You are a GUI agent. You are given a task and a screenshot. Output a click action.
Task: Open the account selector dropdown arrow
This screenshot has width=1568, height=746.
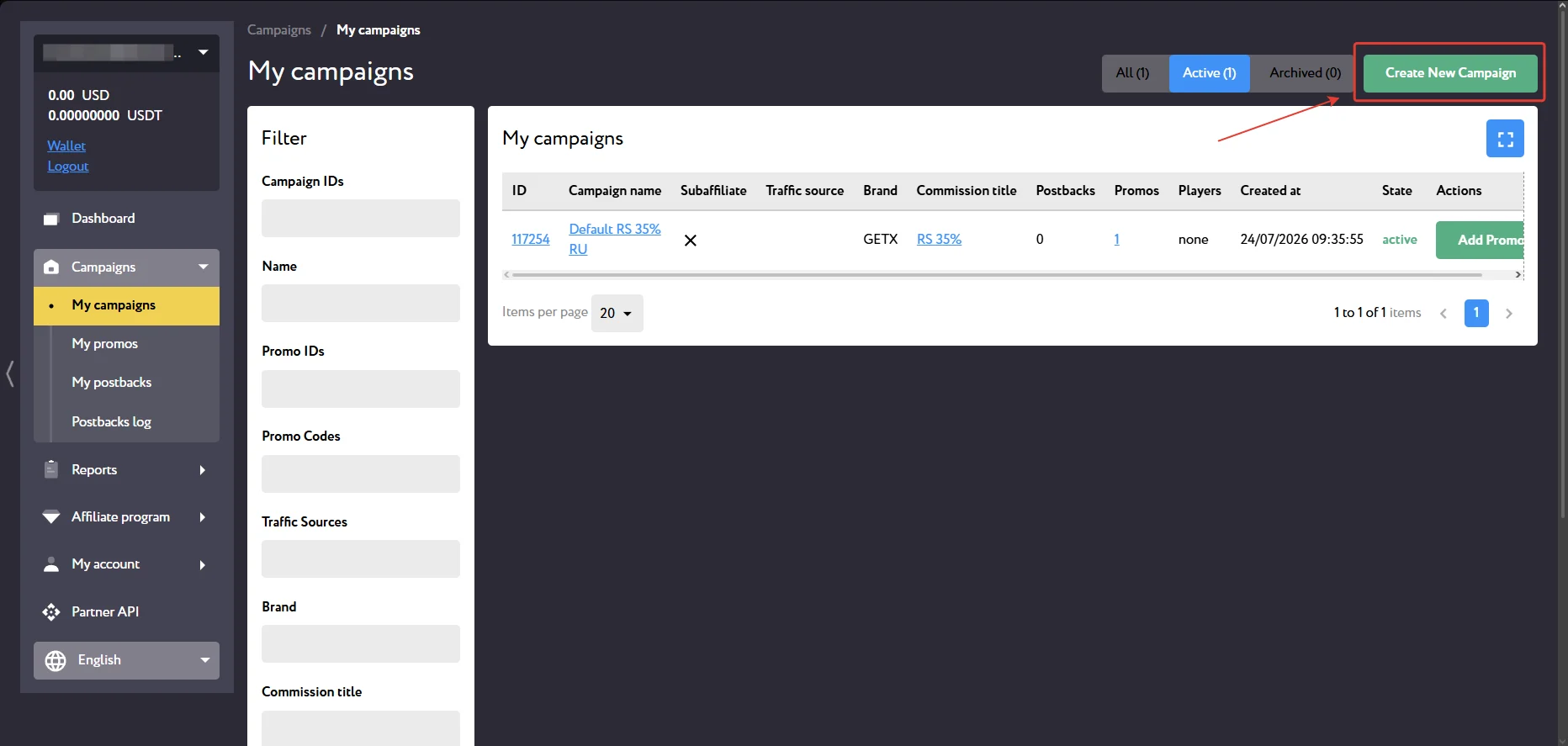point(204,52)
